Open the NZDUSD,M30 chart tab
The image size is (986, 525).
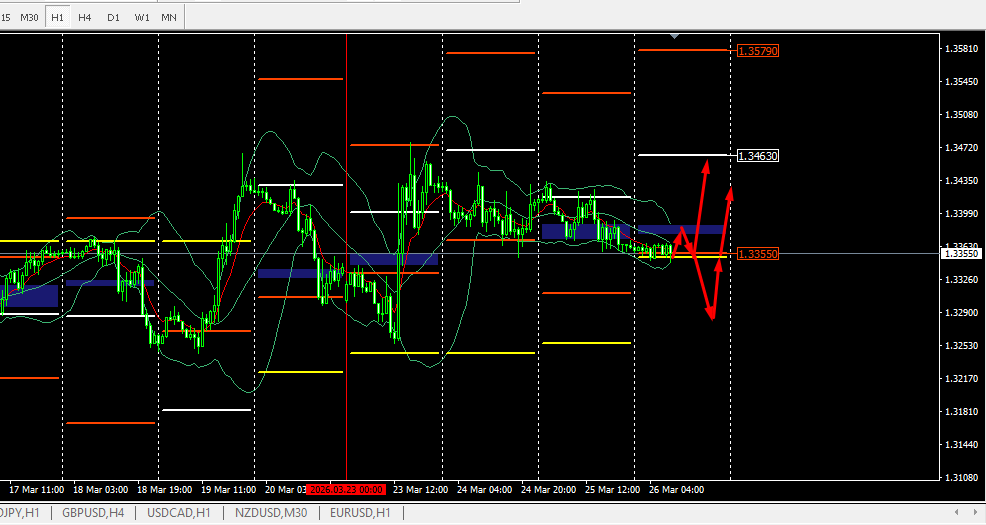coord(271,513)
